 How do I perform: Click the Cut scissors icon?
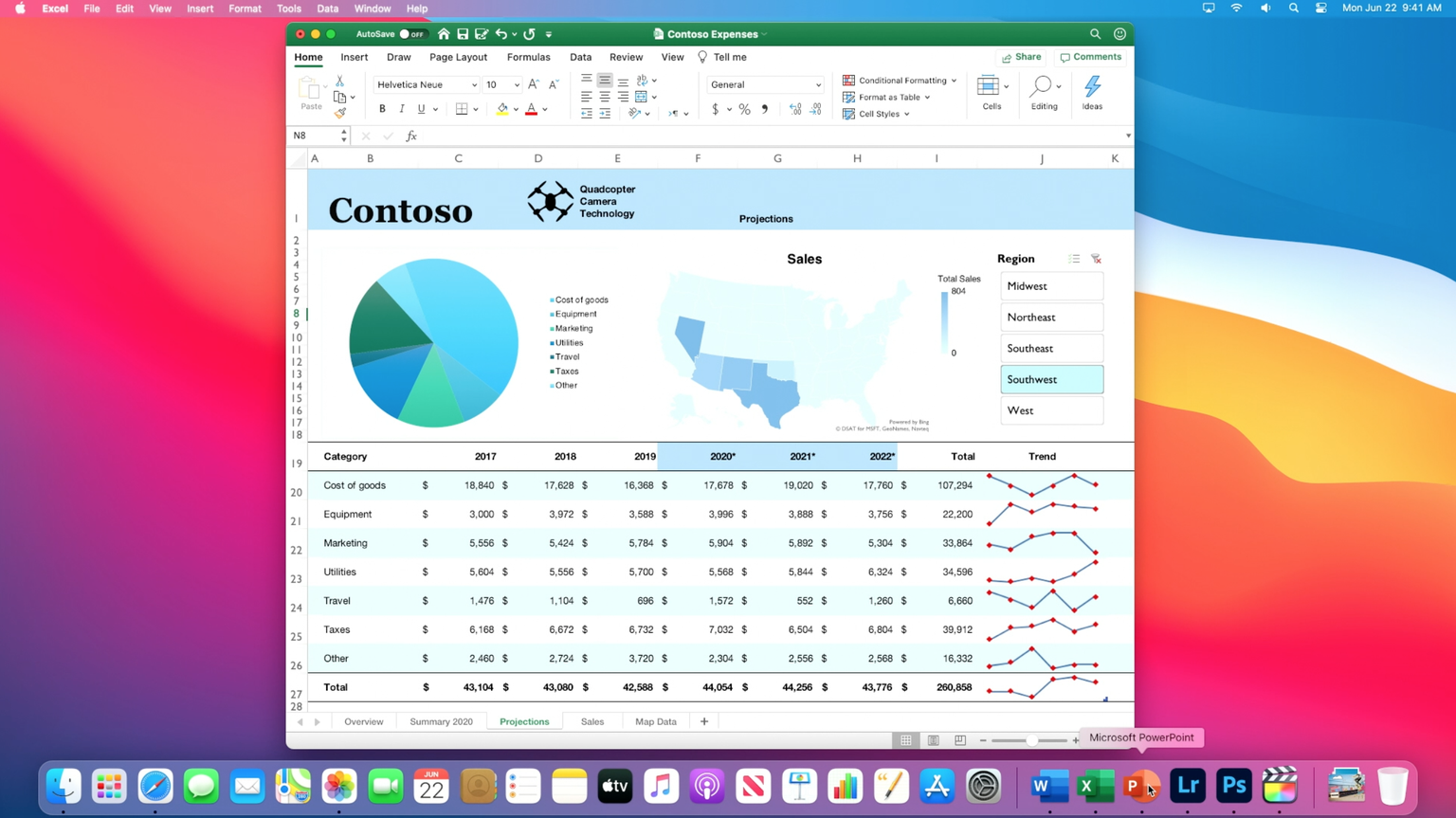[340, 82]
